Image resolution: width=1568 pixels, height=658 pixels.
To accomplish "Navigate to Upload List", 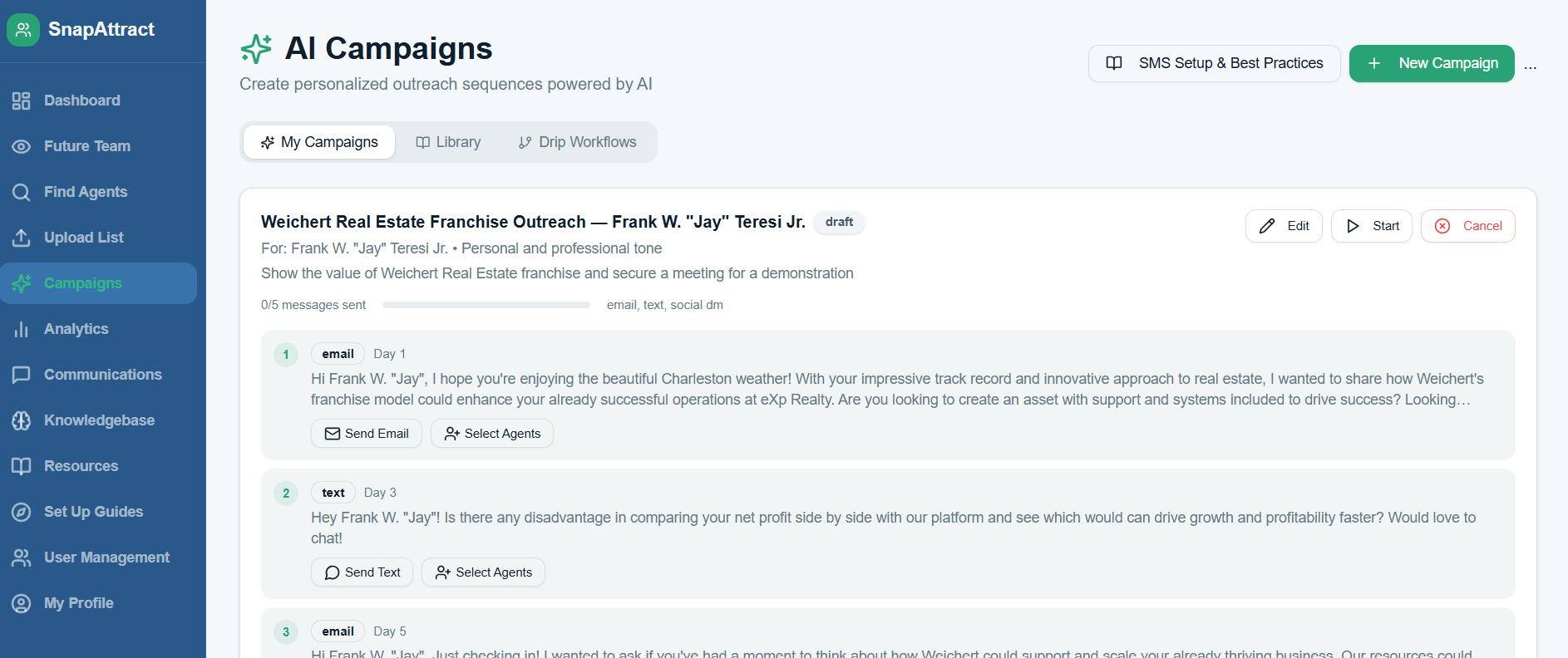I will coord(98,238).
